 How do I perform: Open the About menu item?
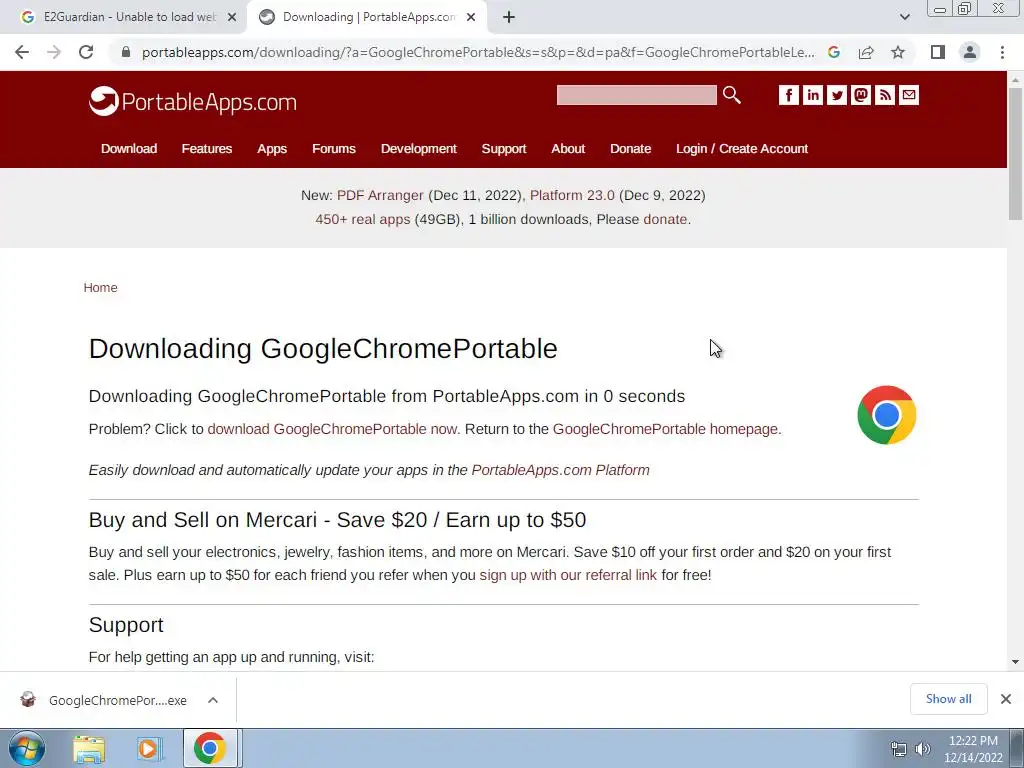click(568, 149)
